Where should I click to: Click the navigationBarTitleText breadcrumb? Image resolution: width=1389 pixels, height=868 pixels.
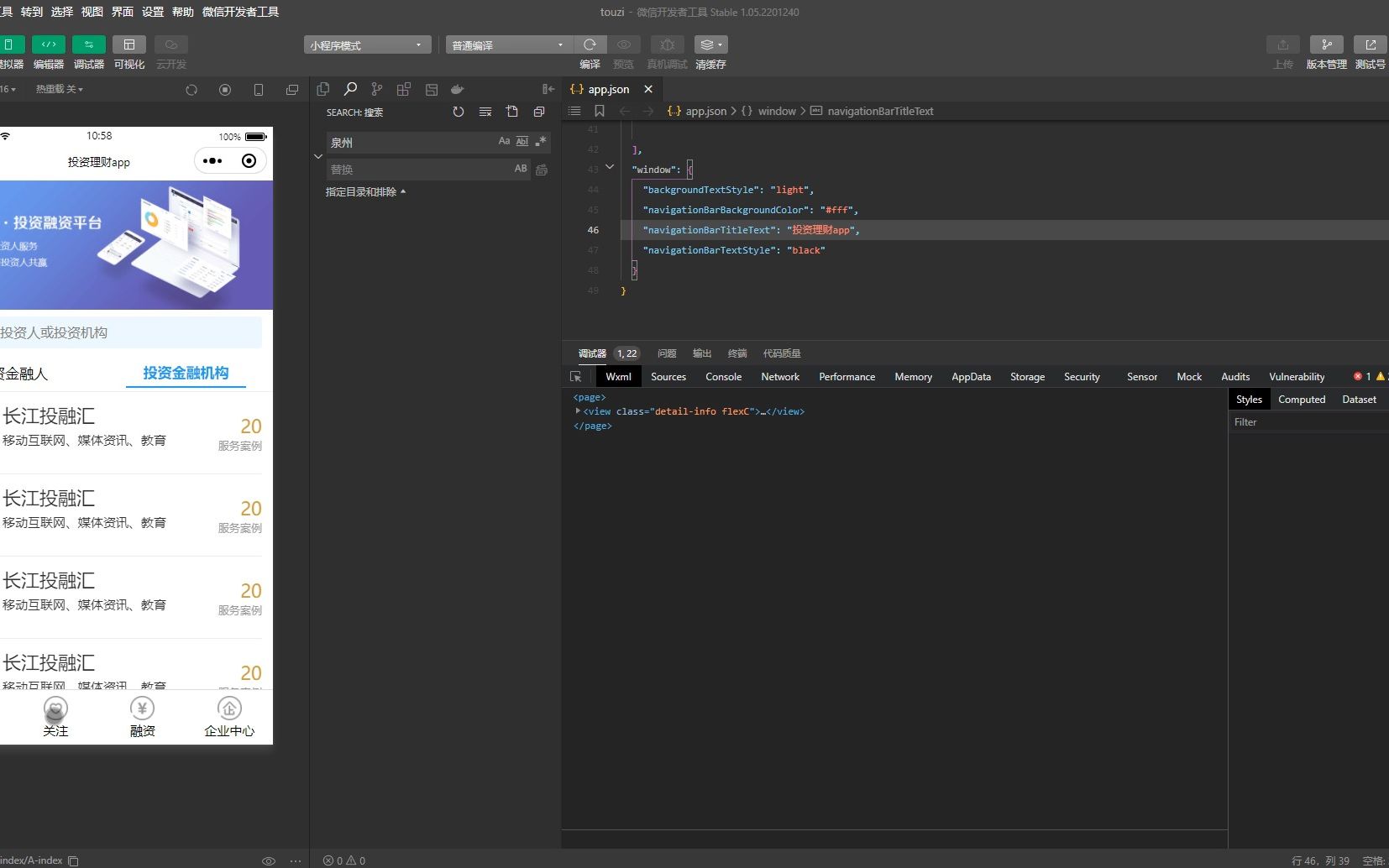[x=880, y=111]
